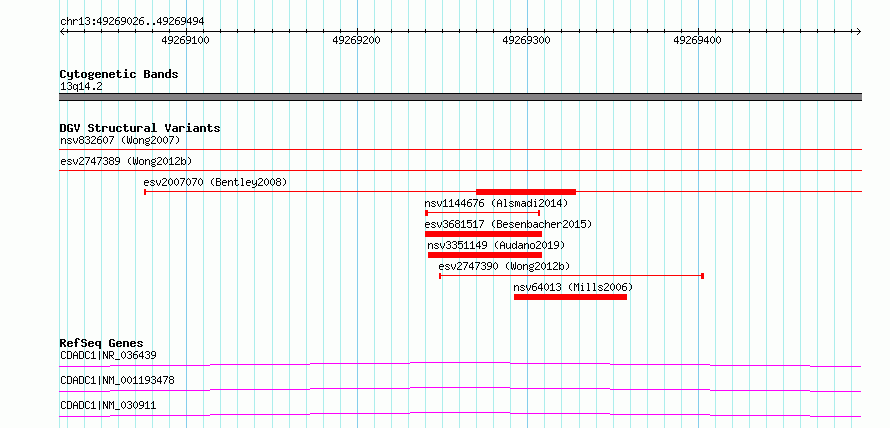The width and height of the screenshot is (890, 428).
Task: Click the left arrowhead of the ruler
Action: [x=62, y=31]
